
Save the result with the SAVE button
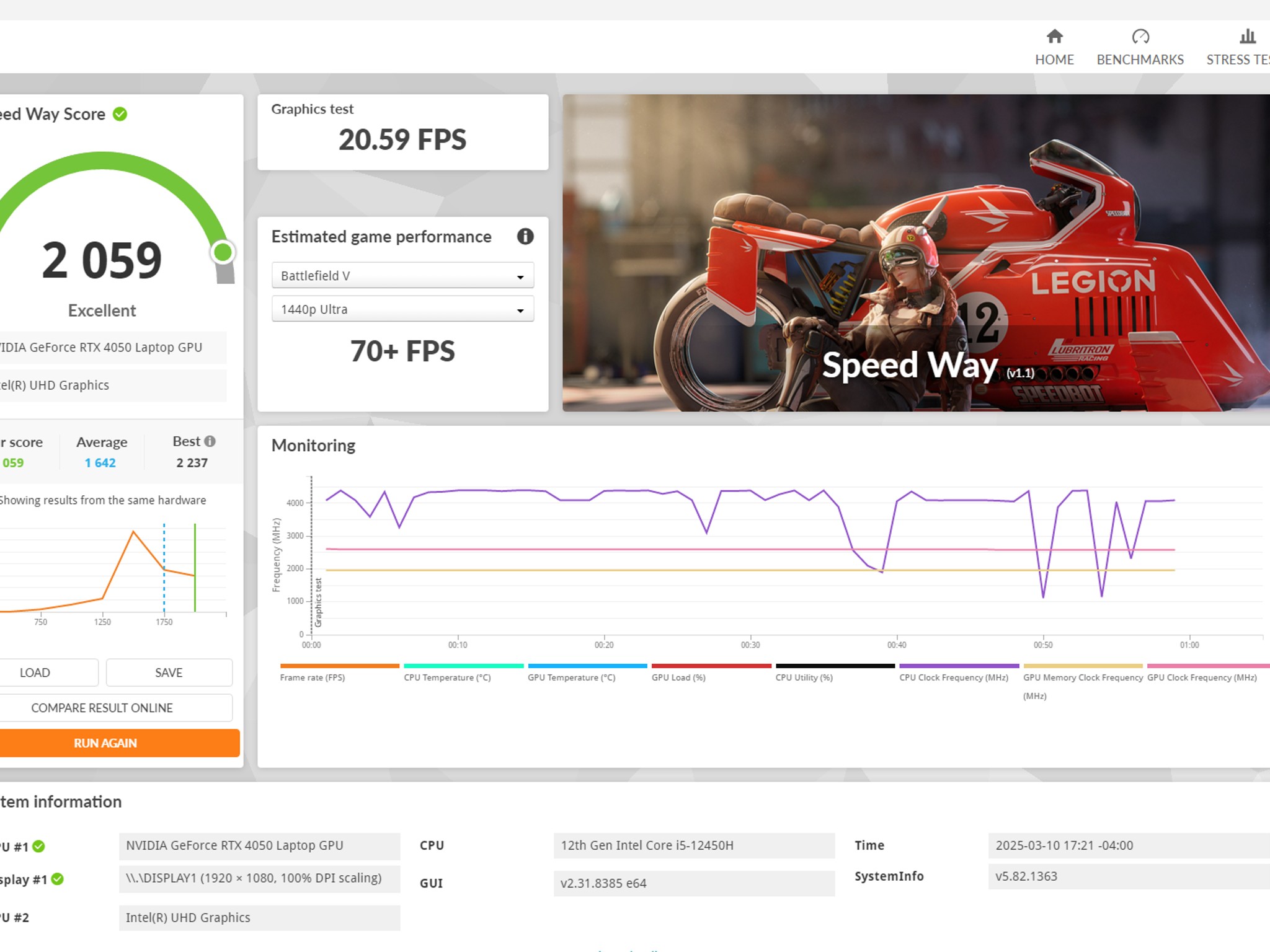pyautogui.click(x=169, y=672)
